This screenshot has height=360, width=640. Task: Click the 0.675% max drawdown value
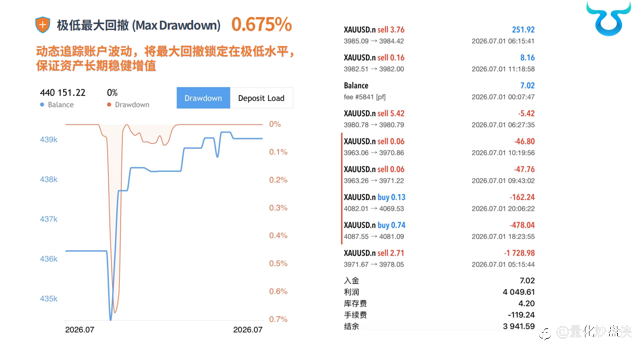click(262, 24)
